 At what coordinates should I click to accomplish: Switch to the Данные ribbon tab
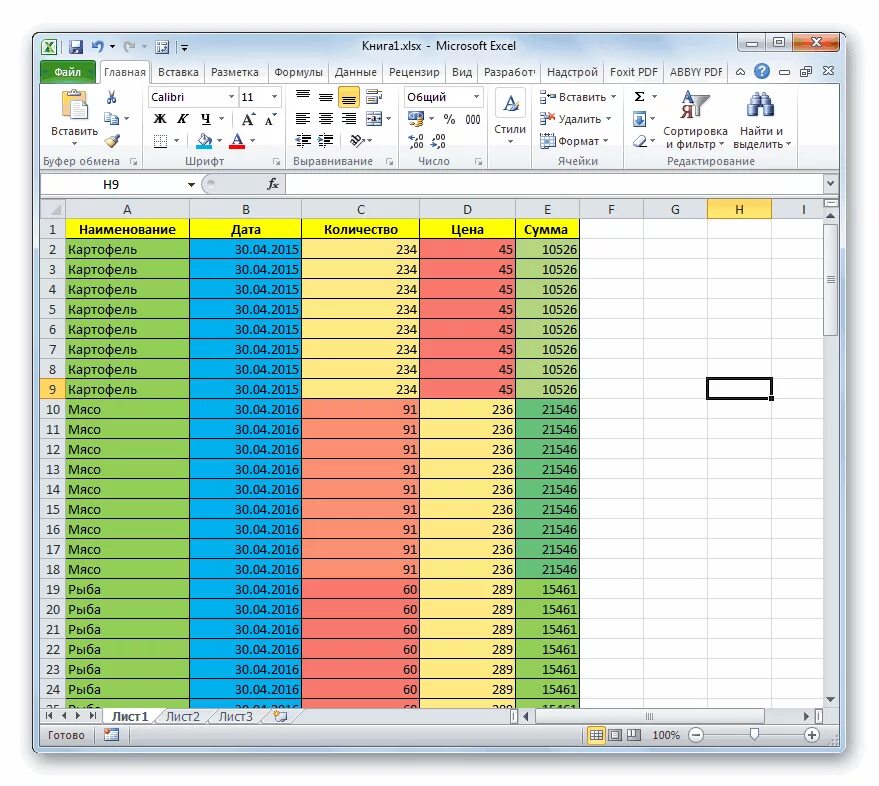[x=355, y=72]
